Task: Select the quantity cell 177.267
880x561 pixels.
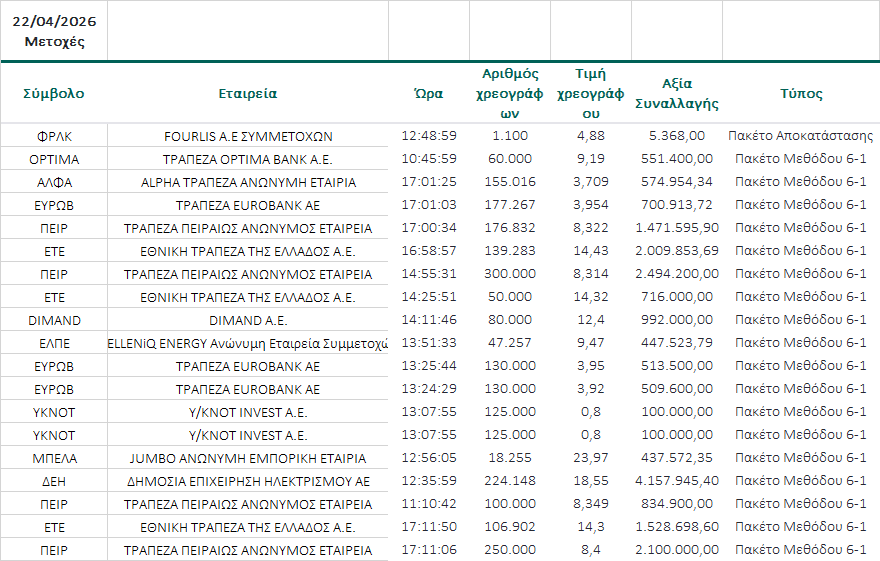Action: pos(510,205)
